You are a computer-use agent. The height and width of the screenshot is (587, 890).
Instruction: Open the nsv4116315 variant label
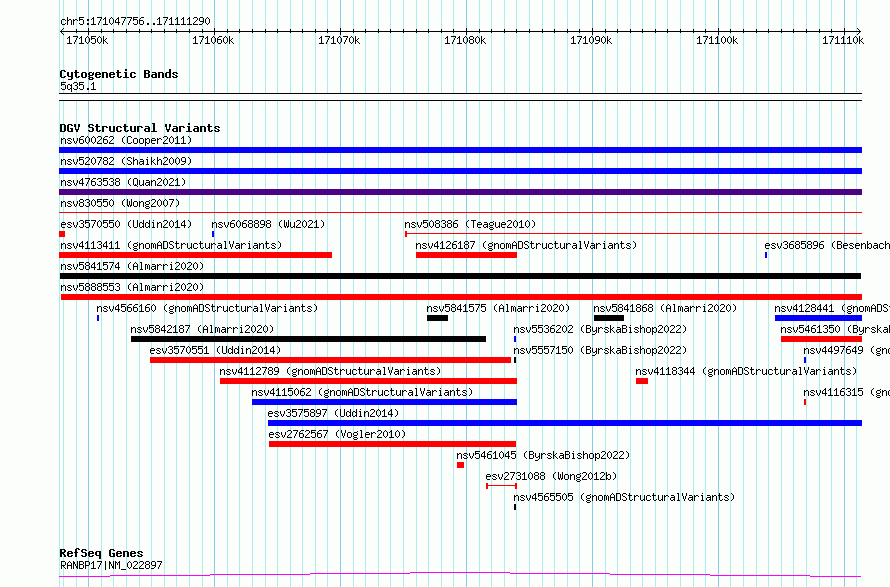846,392
